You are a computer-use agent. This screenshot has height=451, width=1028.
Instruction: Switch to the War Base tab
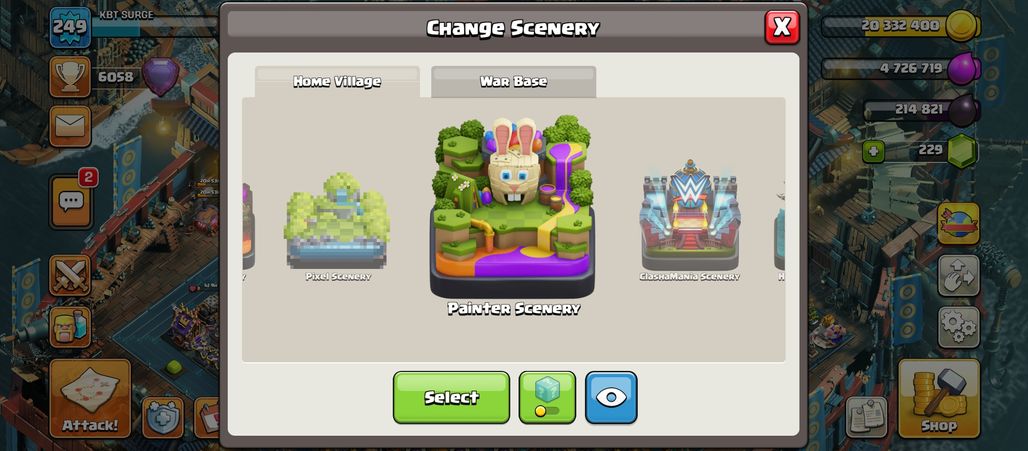(x=513, y=82)
